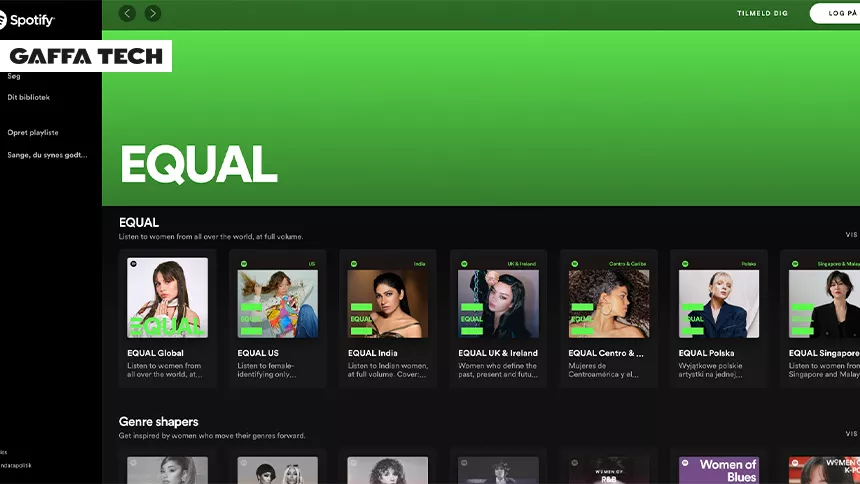860x484 pixels.
Task: Click the EQUAL section heading
Action: pos(139,222)
